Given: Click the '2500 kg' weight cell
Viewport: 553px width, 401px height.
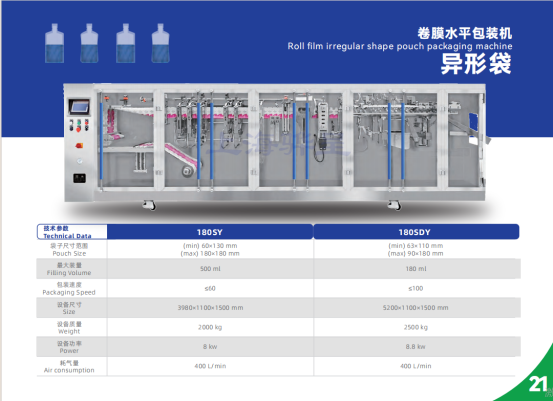Looking at the screenshot, I should pyautogui.click(x=416, y=327).
